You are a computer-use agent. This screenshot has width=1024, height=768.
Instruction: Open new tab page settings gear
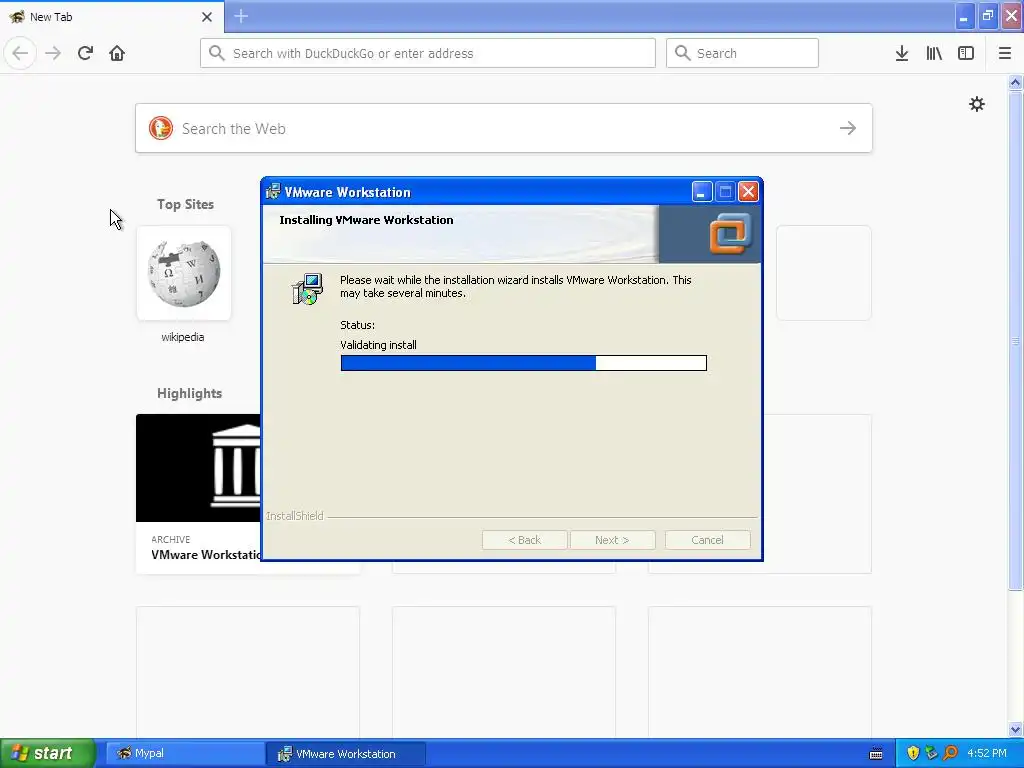[x=976, y=104]
